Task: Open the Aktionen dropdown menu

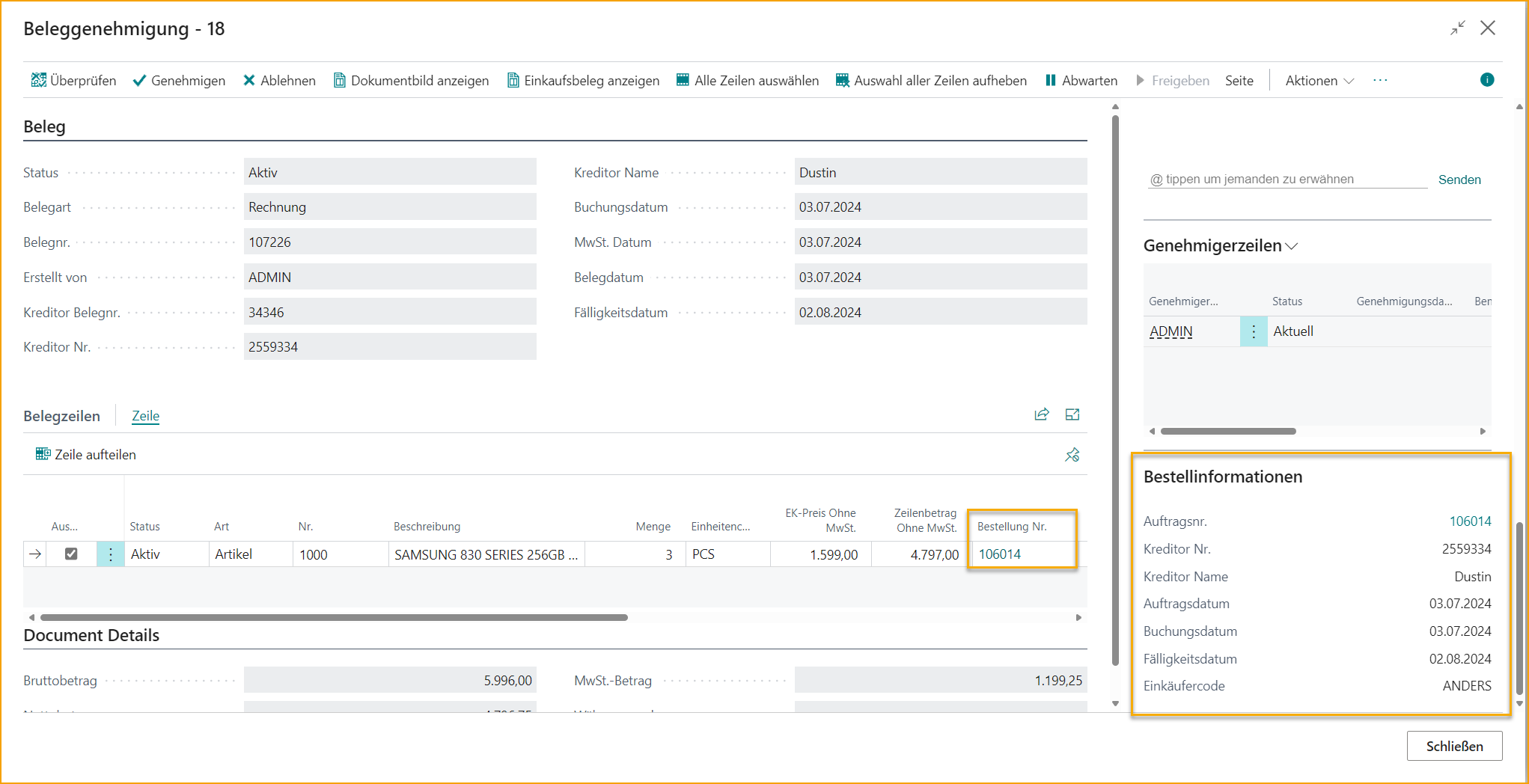Action: coord(1319,80)
